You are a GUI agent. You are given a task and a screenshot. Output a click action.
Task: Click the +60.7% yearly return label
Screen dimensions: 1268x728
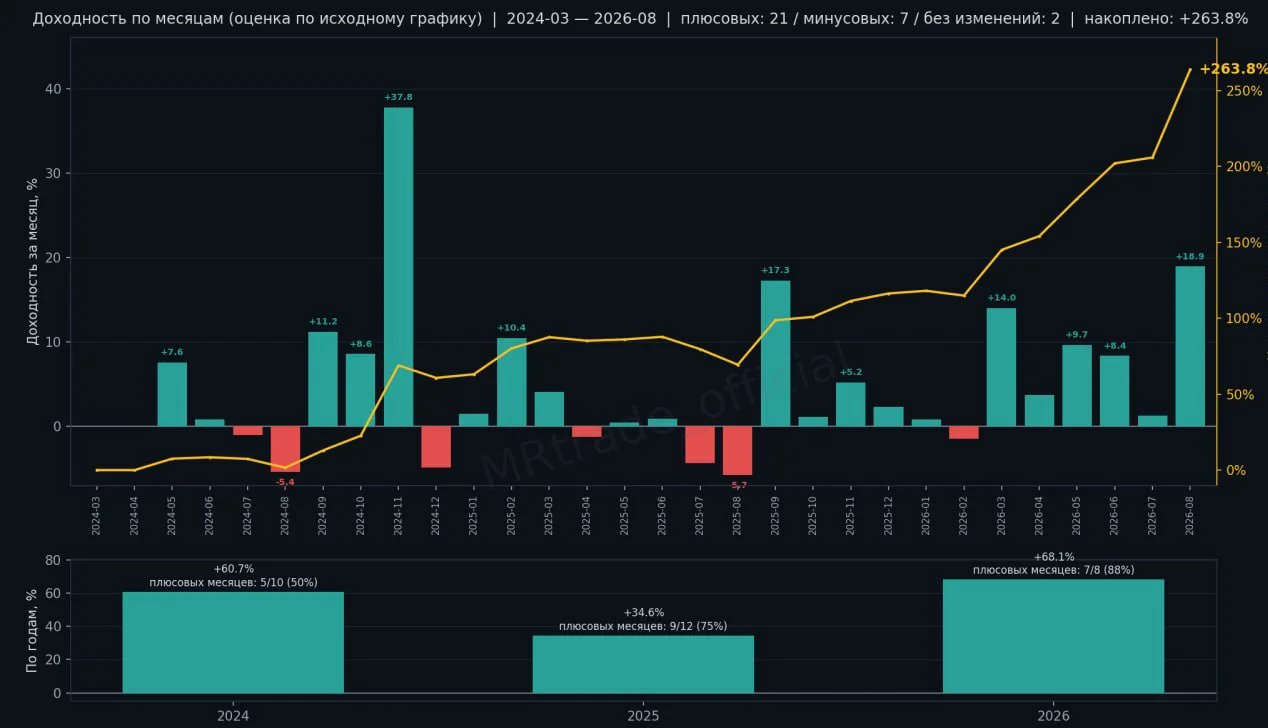[233, 569]
